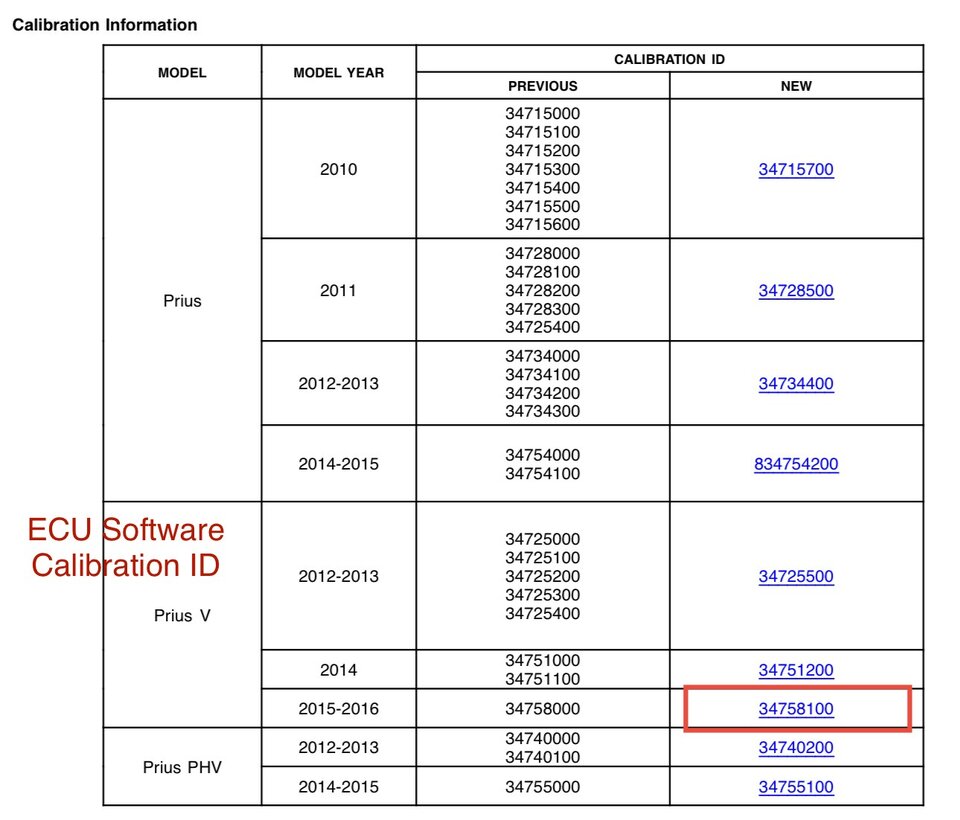This screenshot has width=960, height=820.
Task: Follow the 34734400 calibration ID link
Action: click(x=796, y=383)
